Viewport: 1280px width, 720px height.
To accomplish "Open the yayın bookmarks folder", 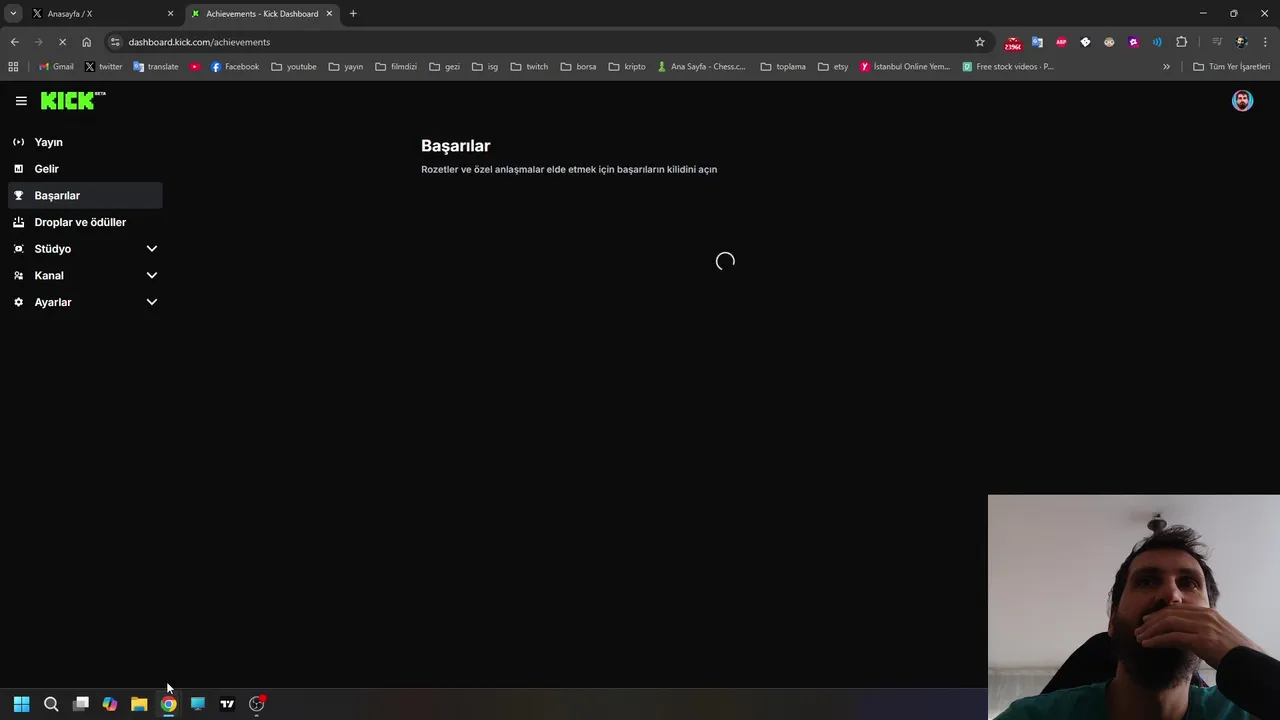I will (x=346, y=67).
